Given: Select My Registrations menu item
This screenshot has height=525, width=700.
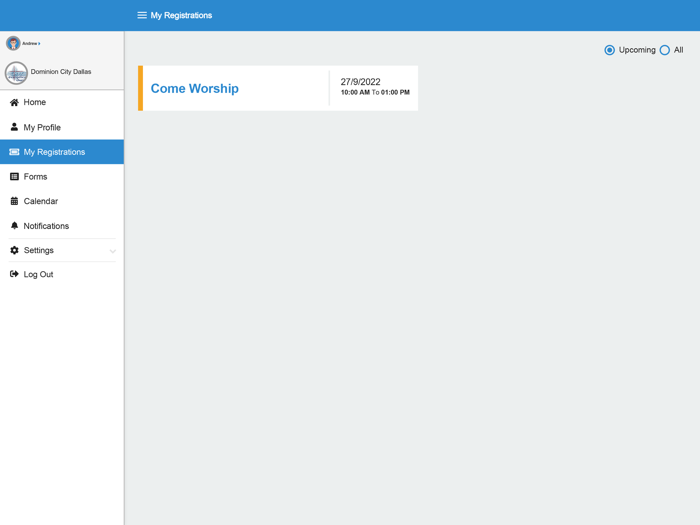Looking at the screenshot, I should point(62,152).
